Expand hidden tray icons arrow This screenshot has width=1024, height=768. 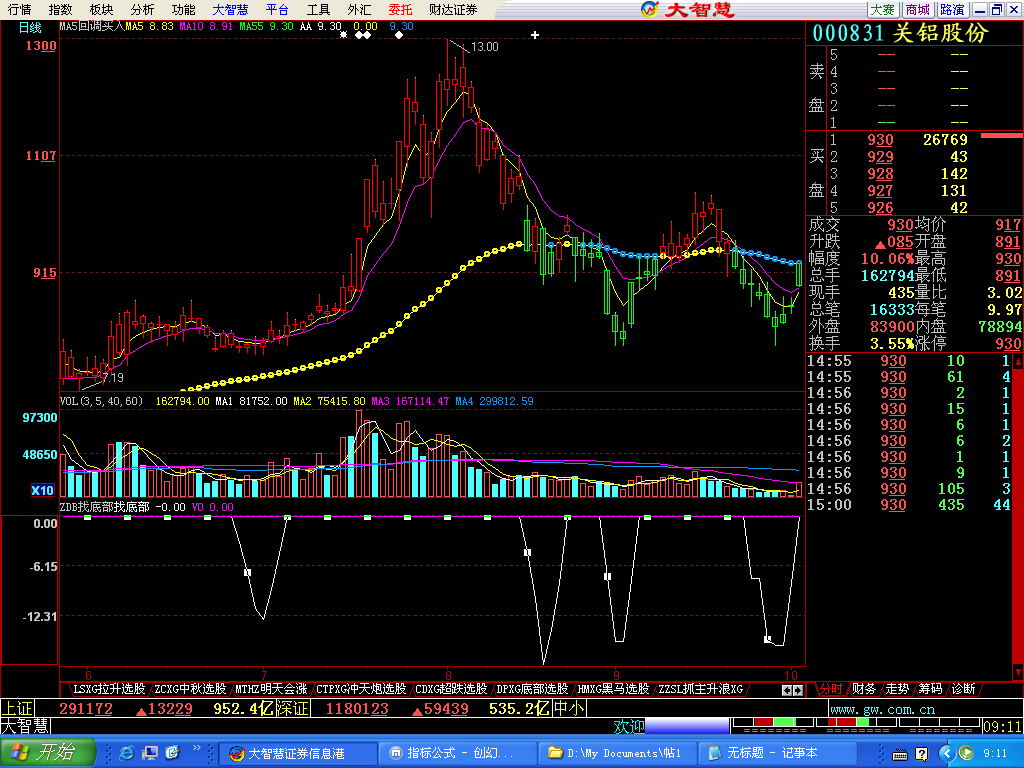pos(946,754)
